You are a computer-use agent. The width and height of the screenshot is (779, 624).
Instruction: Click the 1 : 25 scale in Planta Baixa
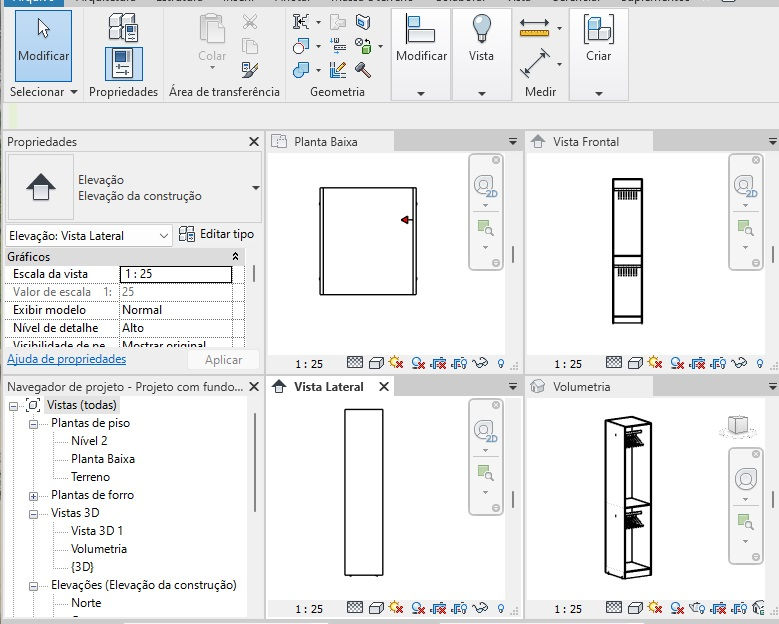(x=309, y=364)
